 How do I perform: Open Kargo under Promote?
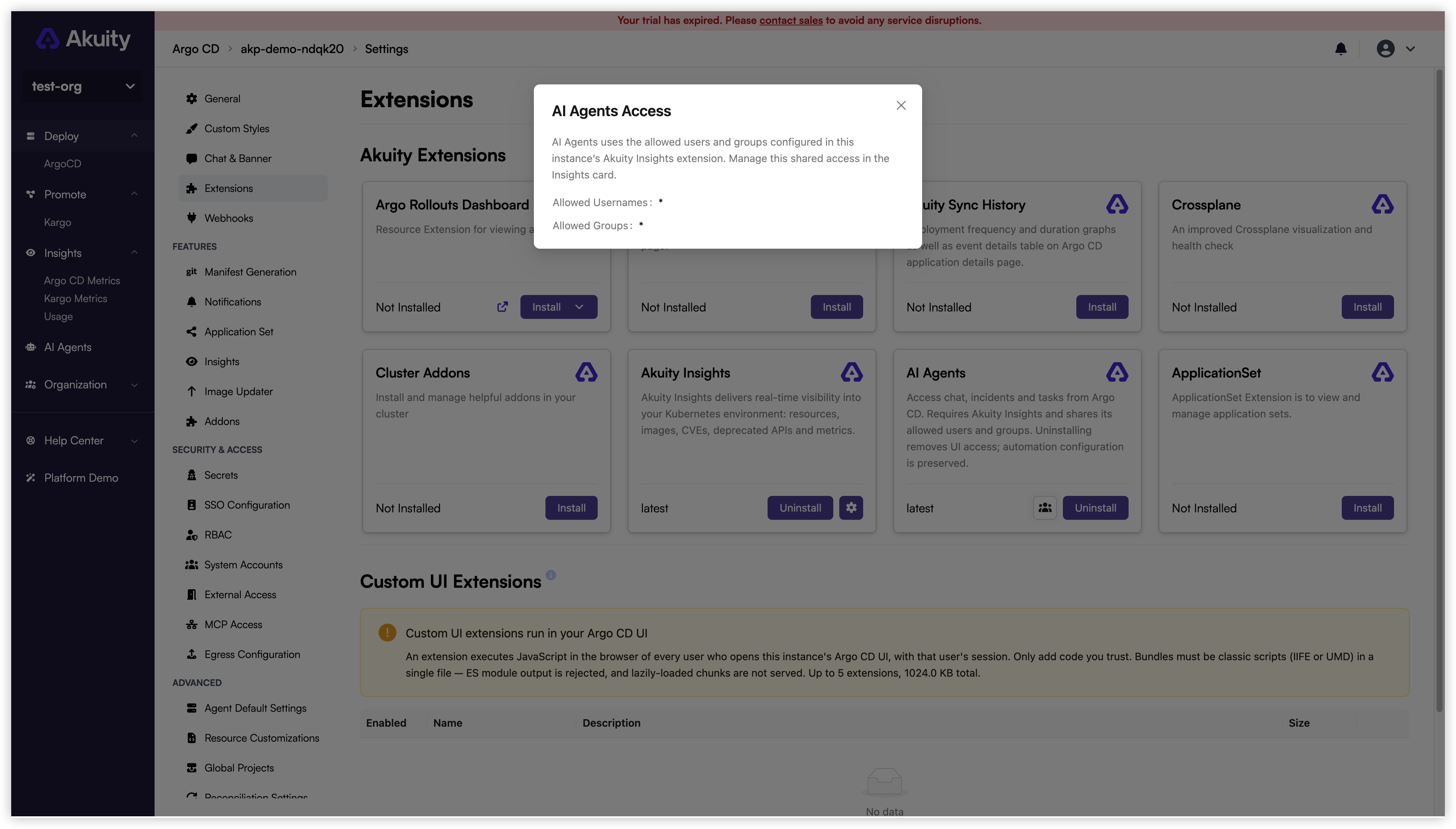coord(57,223)
